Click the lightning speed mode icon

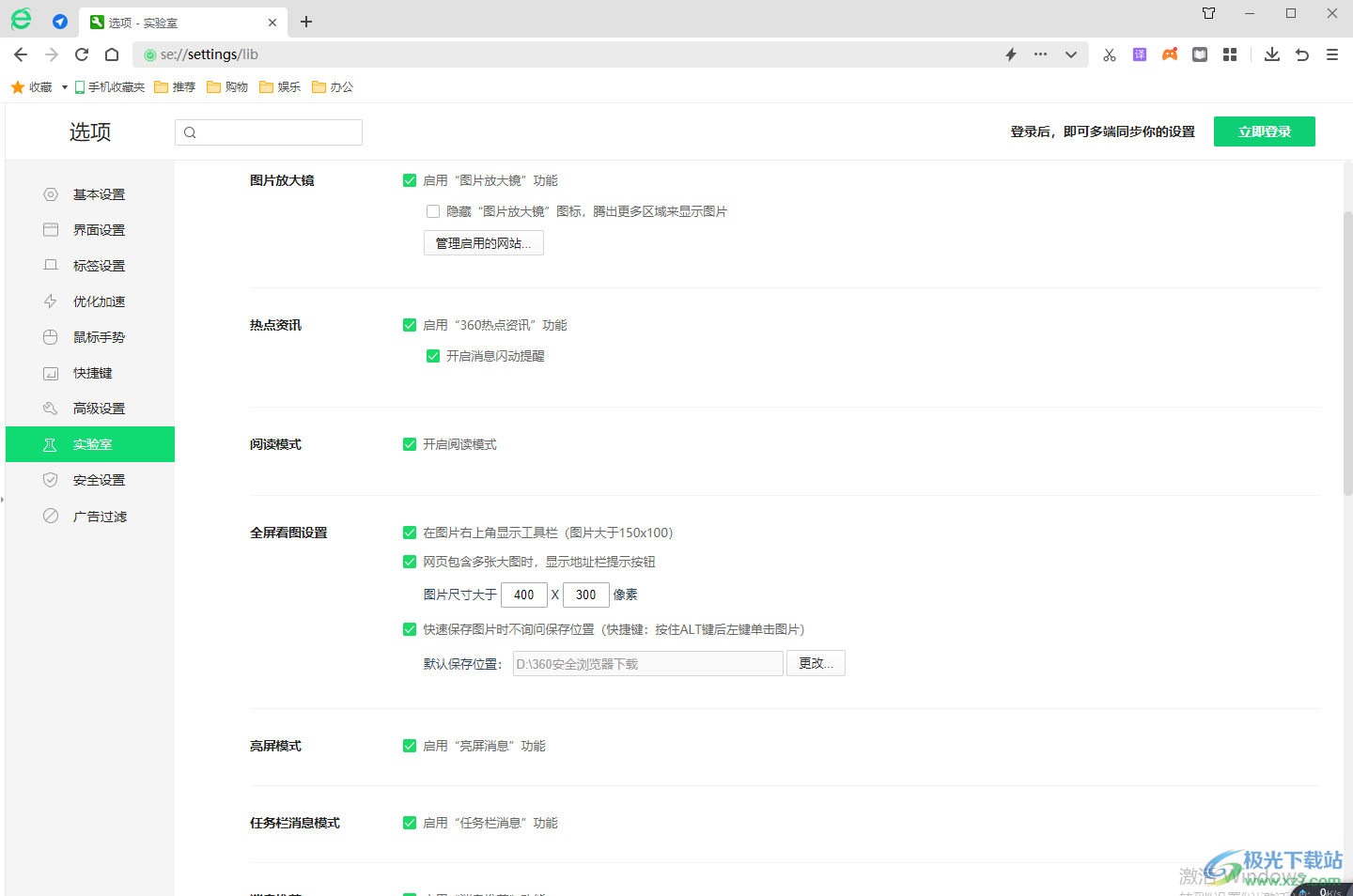[x=1011, y=54]
